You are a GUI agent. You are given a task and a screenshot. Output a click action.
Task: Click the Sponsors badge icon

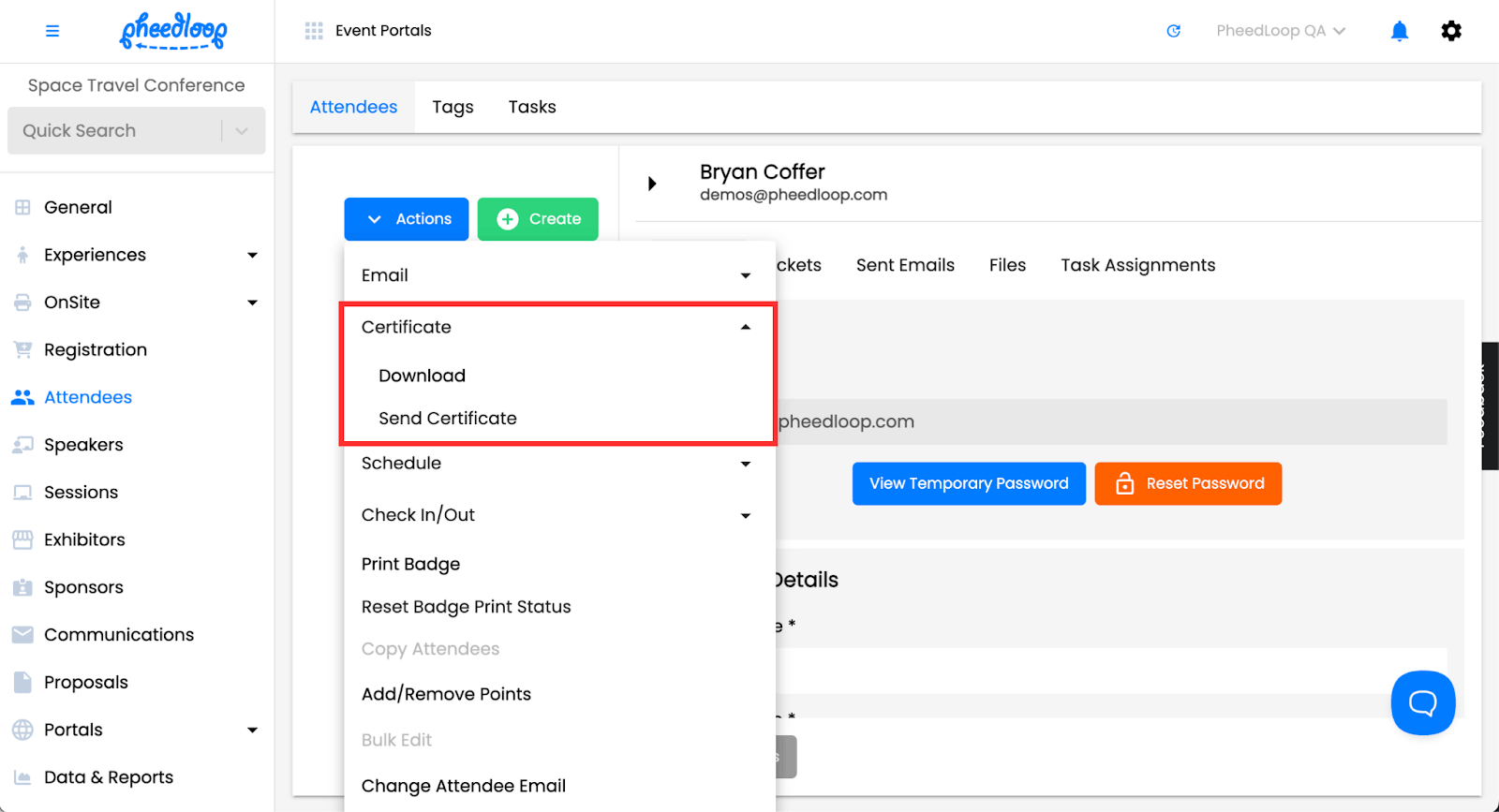[22, 587]
